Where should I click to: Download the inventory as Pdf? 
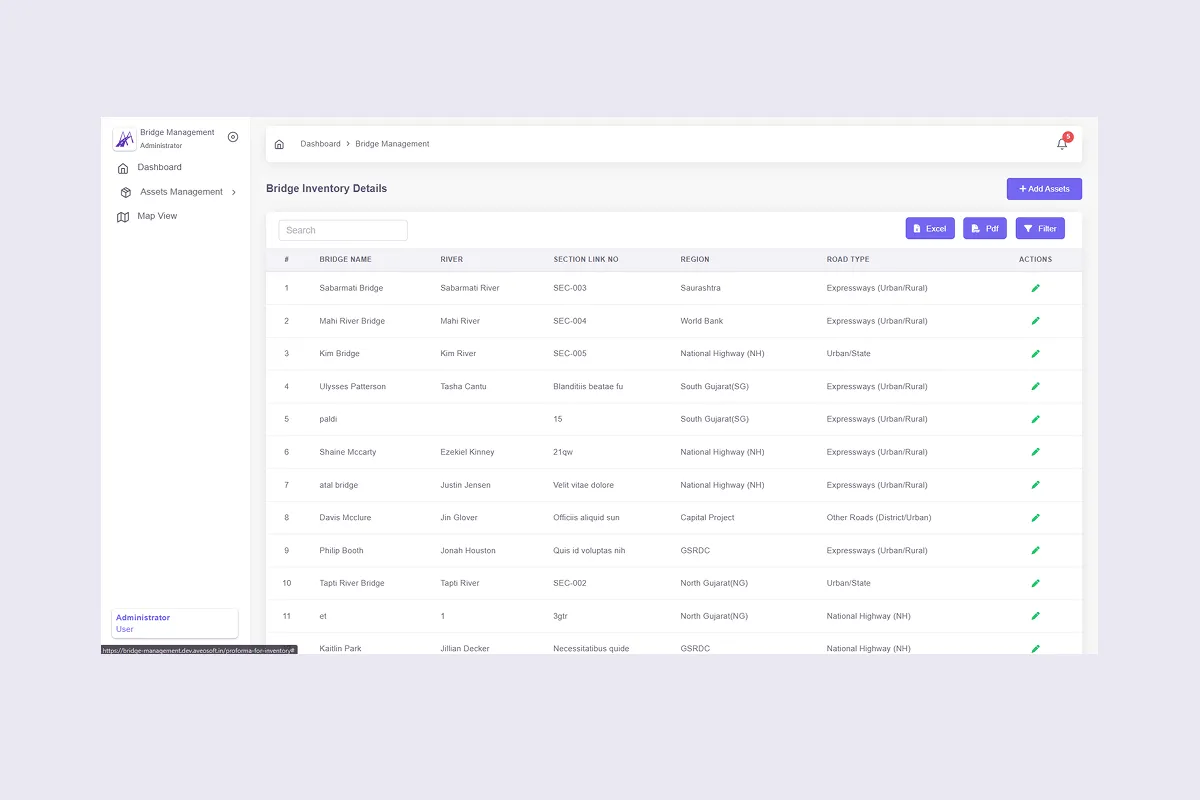pyautogui.click(x=985, y=228)
